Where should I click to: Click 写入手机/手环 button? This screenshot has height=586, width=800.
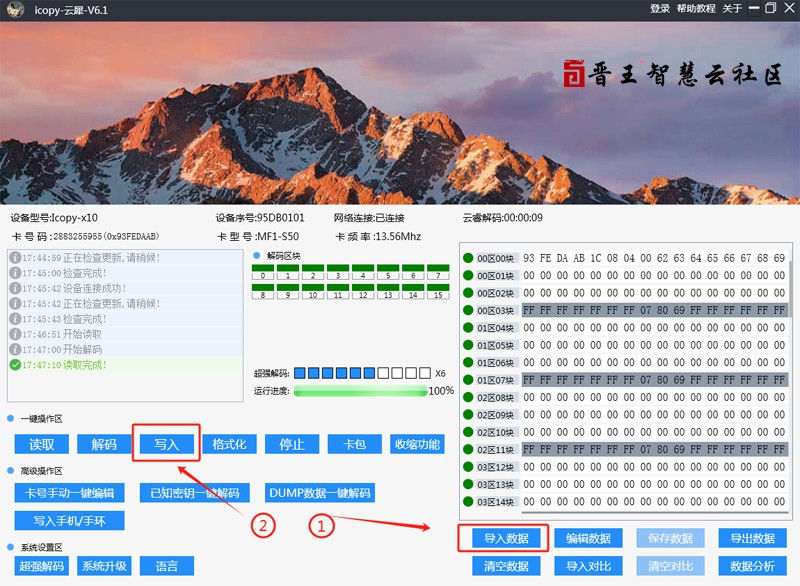pos(69,521)
